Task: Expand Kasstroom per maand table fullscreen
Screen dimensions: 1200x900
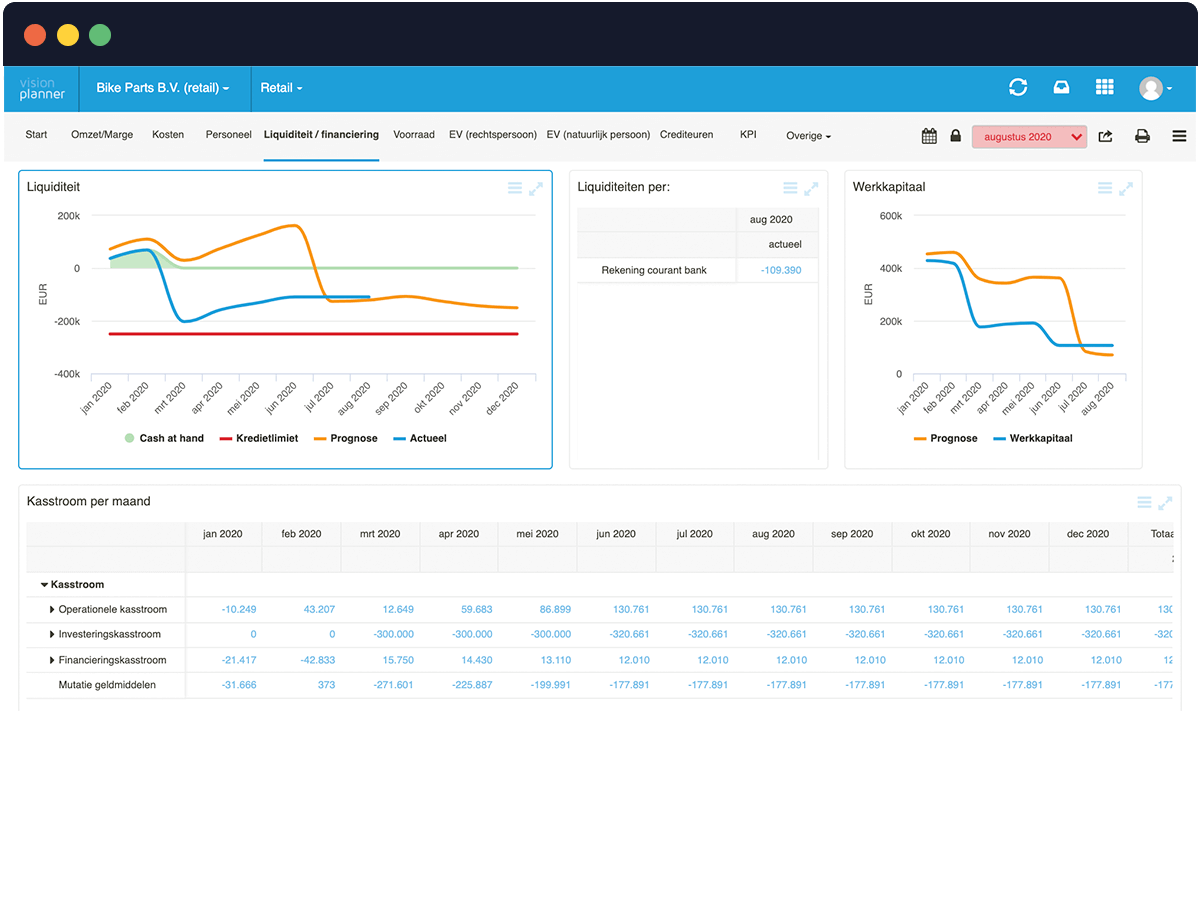Action: click(1165, 503)
